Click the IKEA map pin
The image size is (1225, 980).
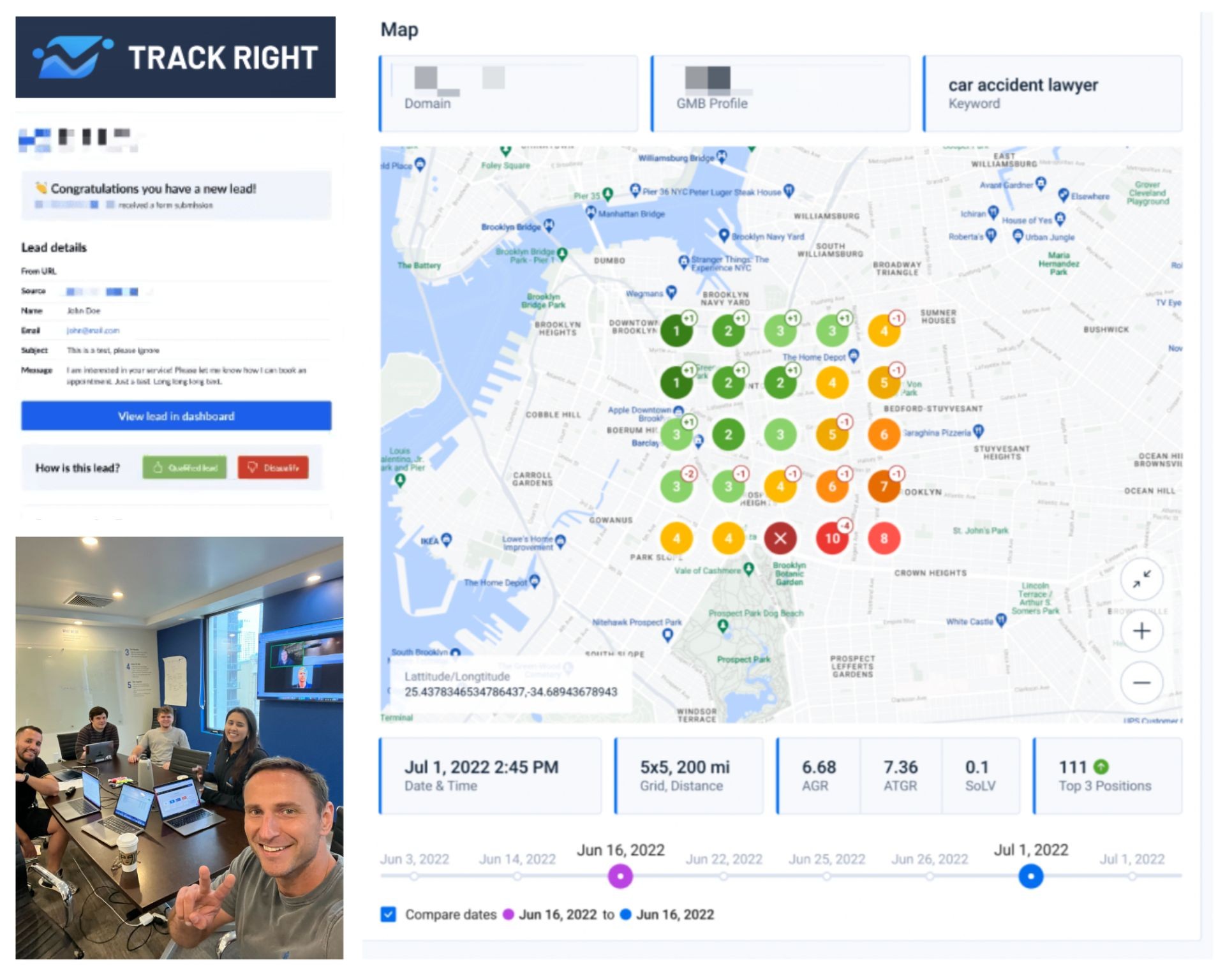pyautogui.click(x=447, y=540)
